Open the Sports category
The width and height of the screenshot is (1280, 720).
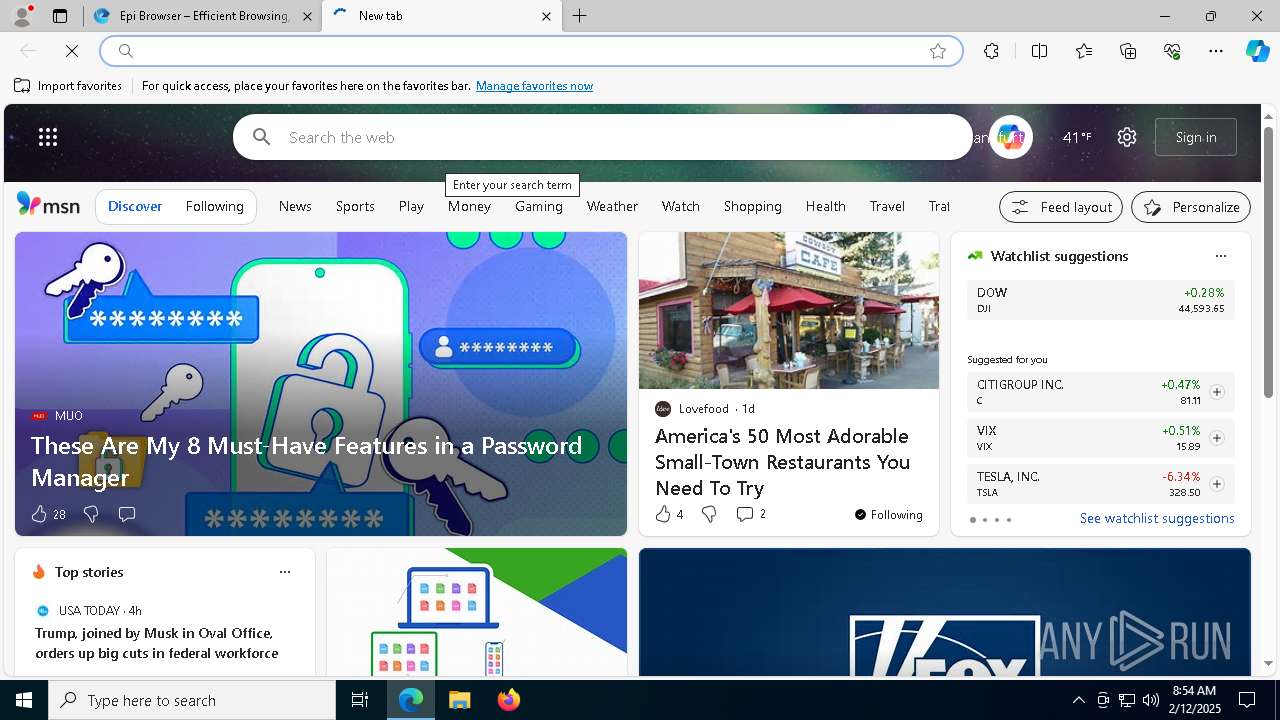coord(355,206)
